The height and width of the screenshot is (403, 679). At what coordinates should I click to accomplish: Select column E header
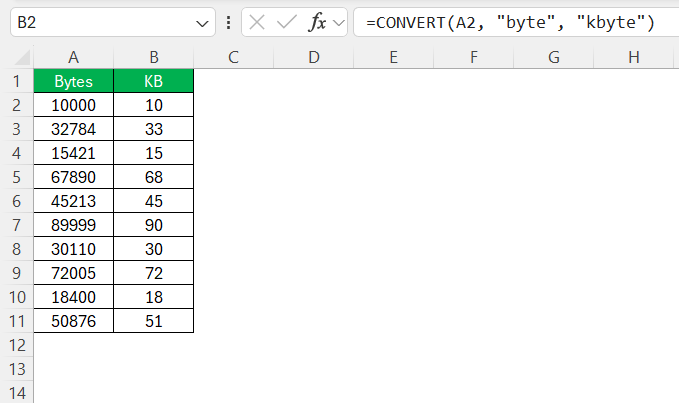(394, 57)
